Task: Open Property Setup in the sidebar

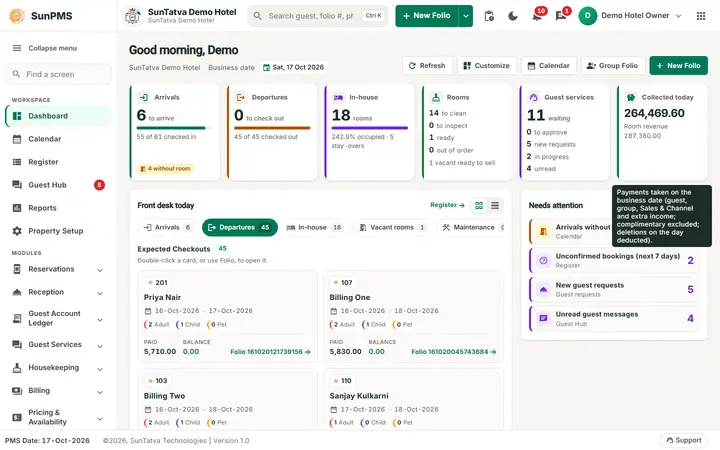Action: coord(58,231)
